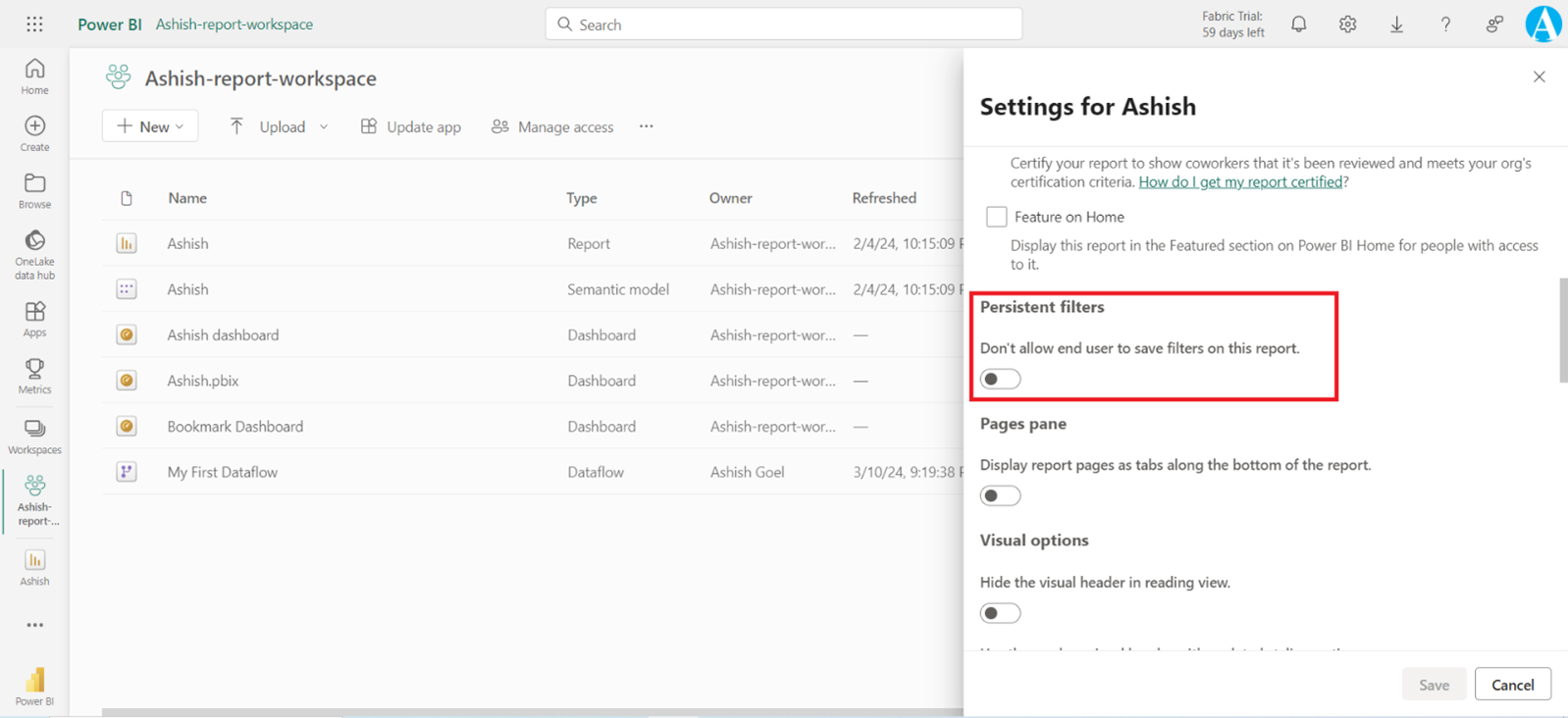
Task: Open the more options ellipsis in toolbar
Action: point(646,127)
